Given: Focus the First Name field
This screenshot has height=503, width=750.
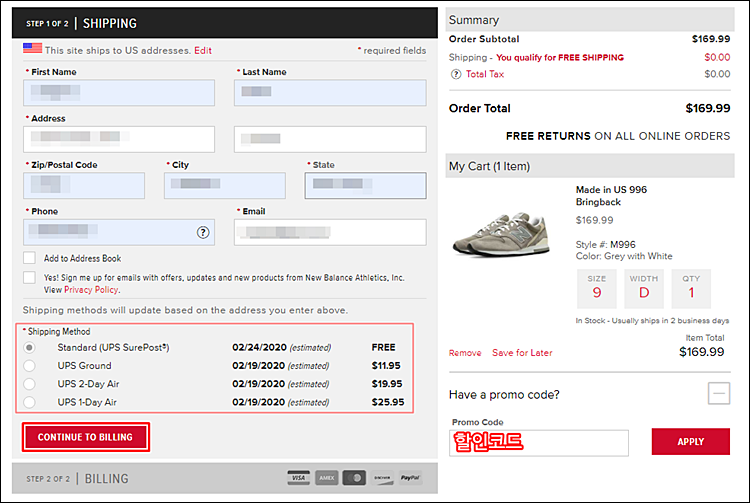Looking at the screenshot, I should 119,93.
